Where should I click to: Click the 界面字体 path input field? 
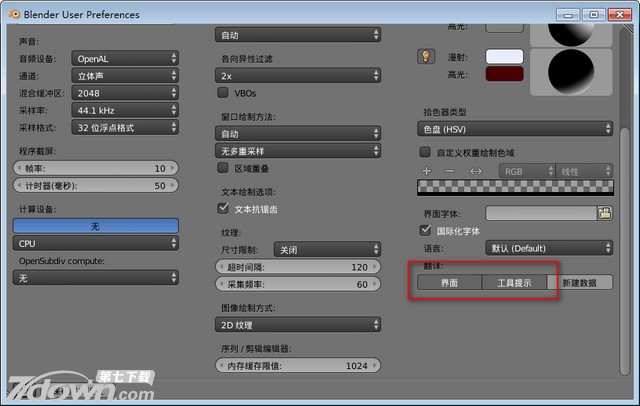pyautogui.click(x=541, y=213)
